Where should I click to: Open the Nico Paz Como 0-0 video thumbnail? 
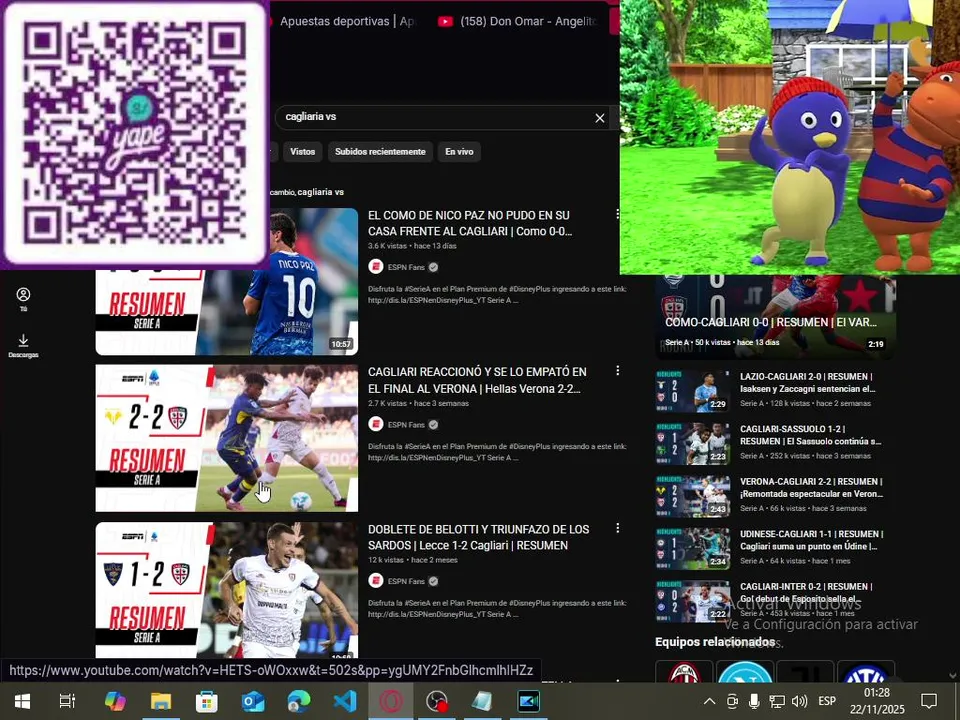pos(227,282)
